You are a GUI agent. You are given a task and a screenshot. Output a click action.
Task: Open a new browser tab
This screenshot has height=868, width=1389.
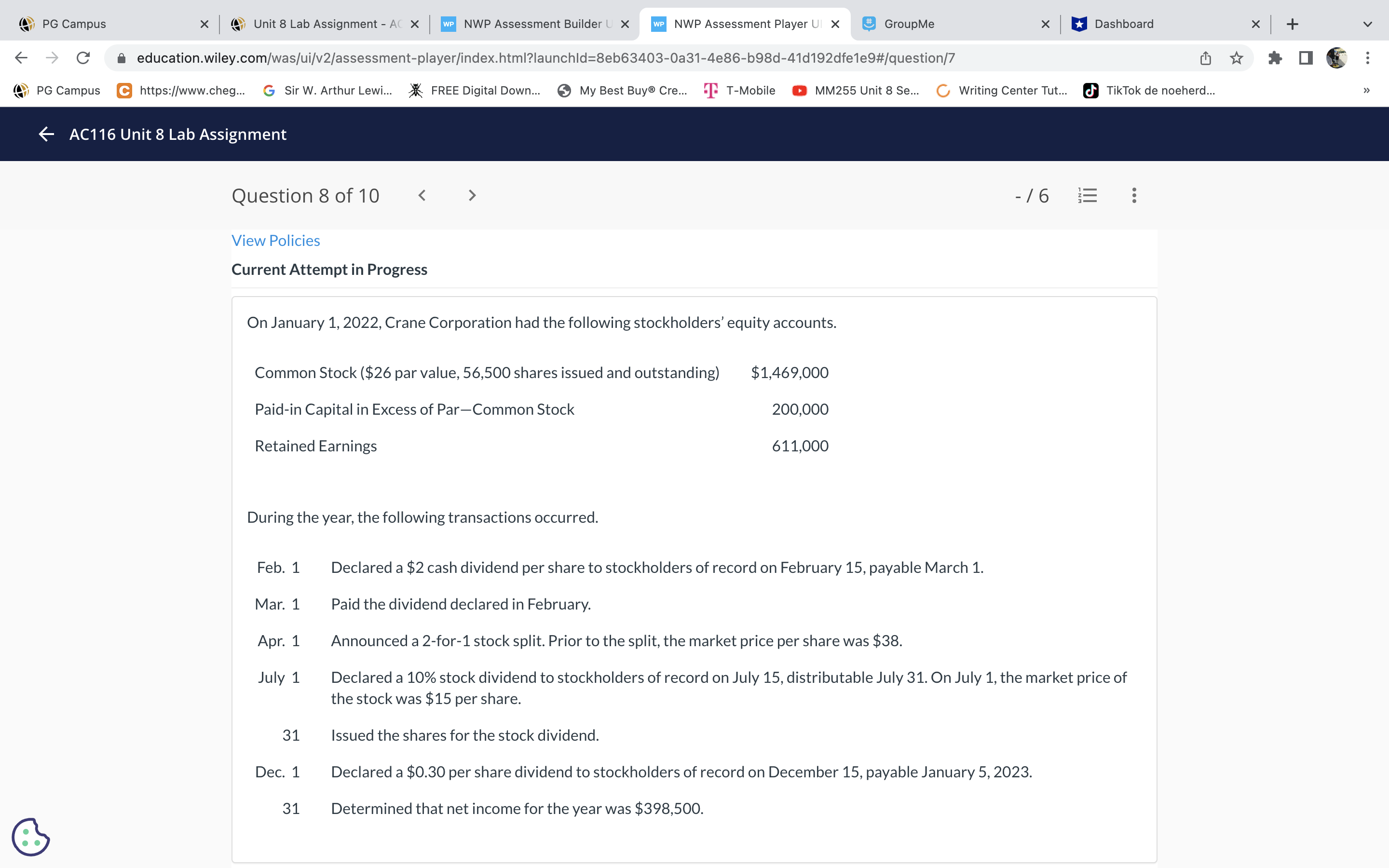coord(1292,24)
